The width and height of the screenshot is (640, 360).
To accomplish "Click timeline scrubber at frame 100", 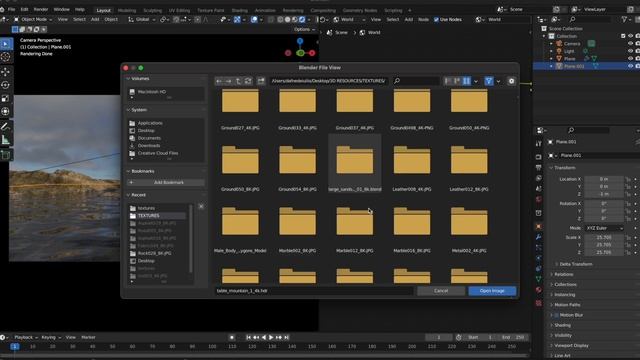I will 212,347.
